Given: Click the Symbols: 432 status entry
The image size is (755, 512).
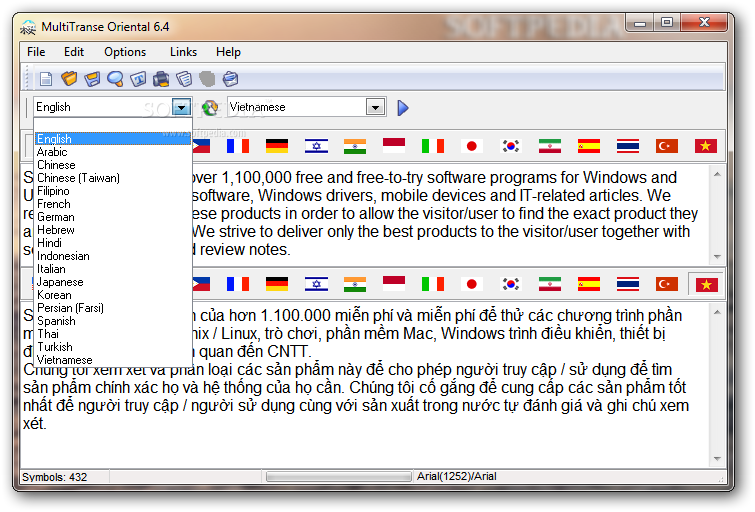Looking at the screenshot, I should (54, 477).
